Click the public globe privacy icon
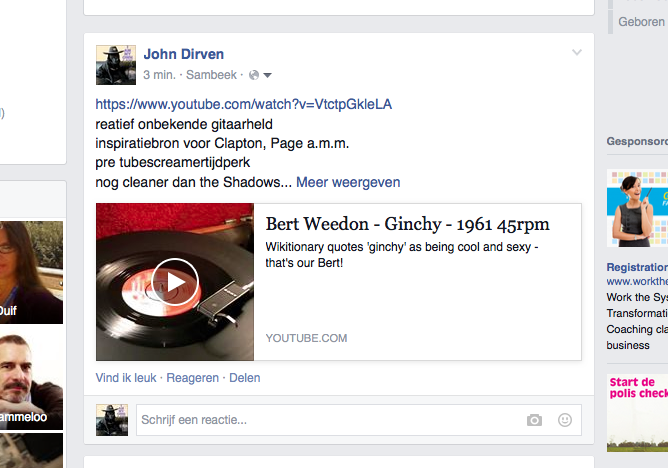The image size is (668, 468). click(x=254, y=75)
